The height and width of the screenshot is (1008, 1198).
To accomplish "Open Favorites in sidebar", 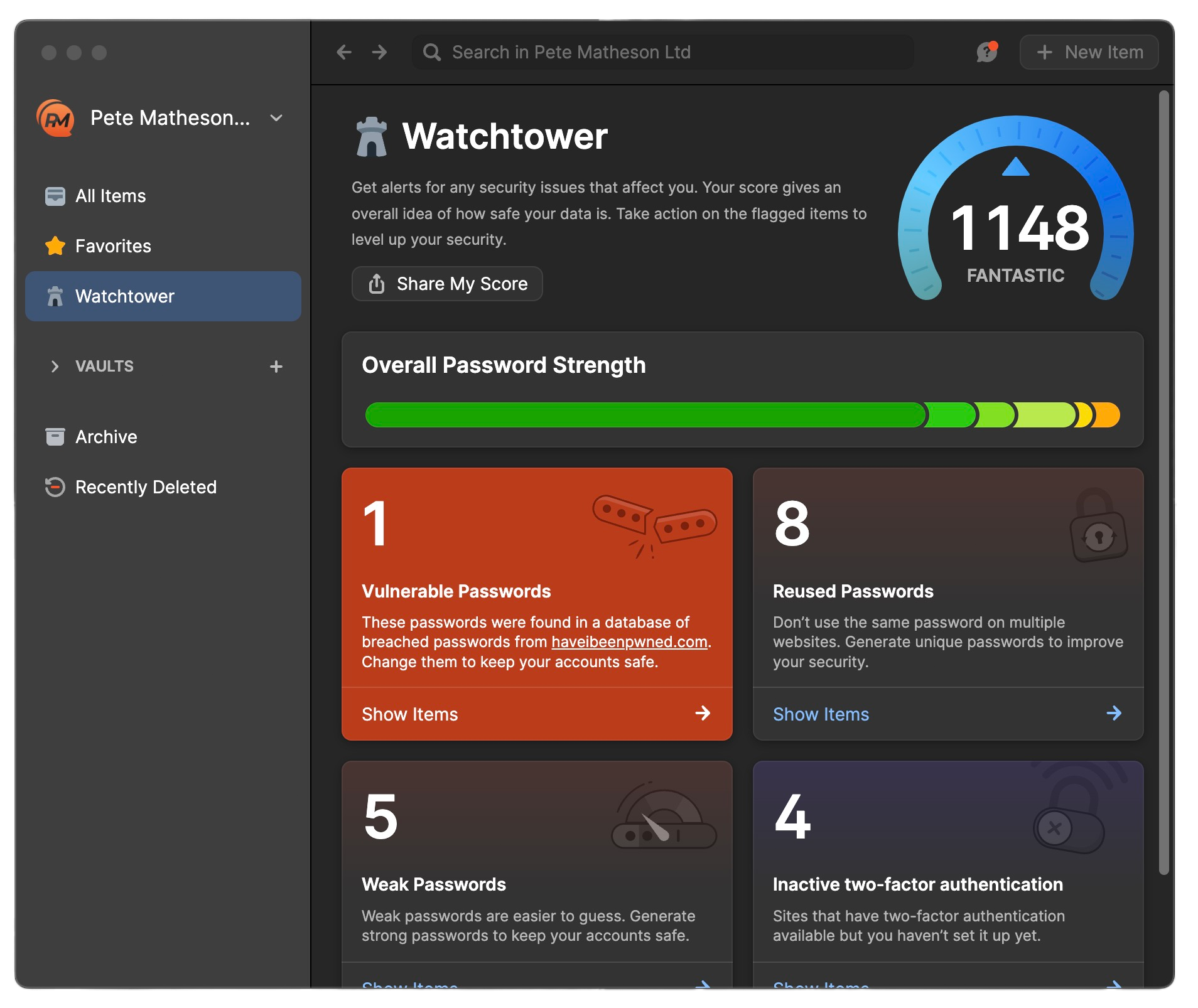I will 163,246.
